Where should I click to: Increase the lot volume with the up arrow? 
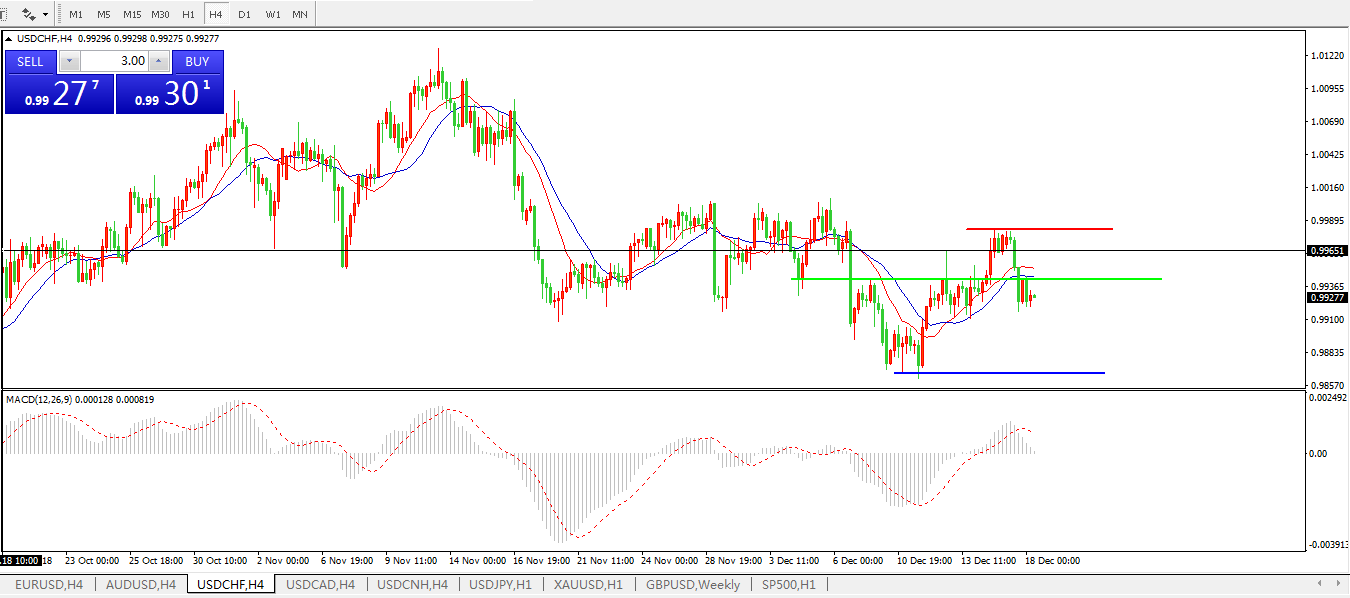(x=158, y=61)
